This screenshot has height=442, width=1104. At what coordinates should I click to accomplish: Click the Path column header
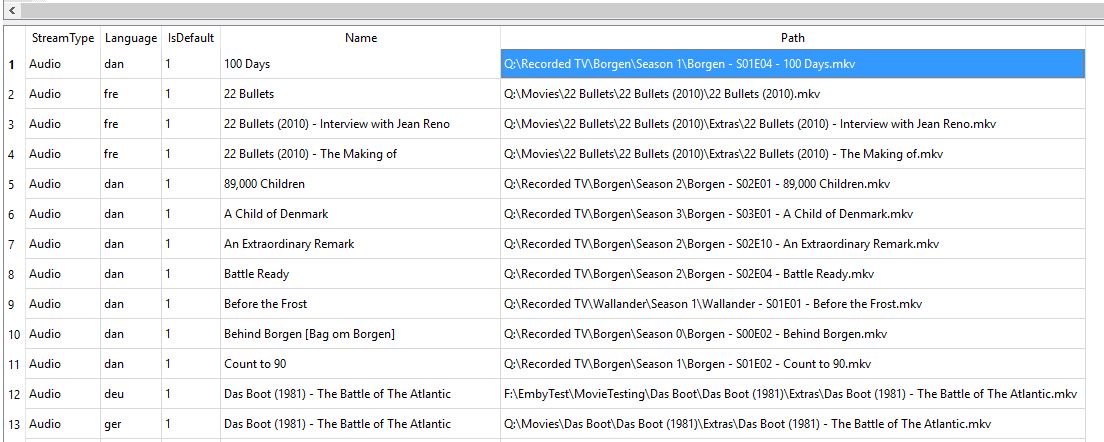[792, 38]
